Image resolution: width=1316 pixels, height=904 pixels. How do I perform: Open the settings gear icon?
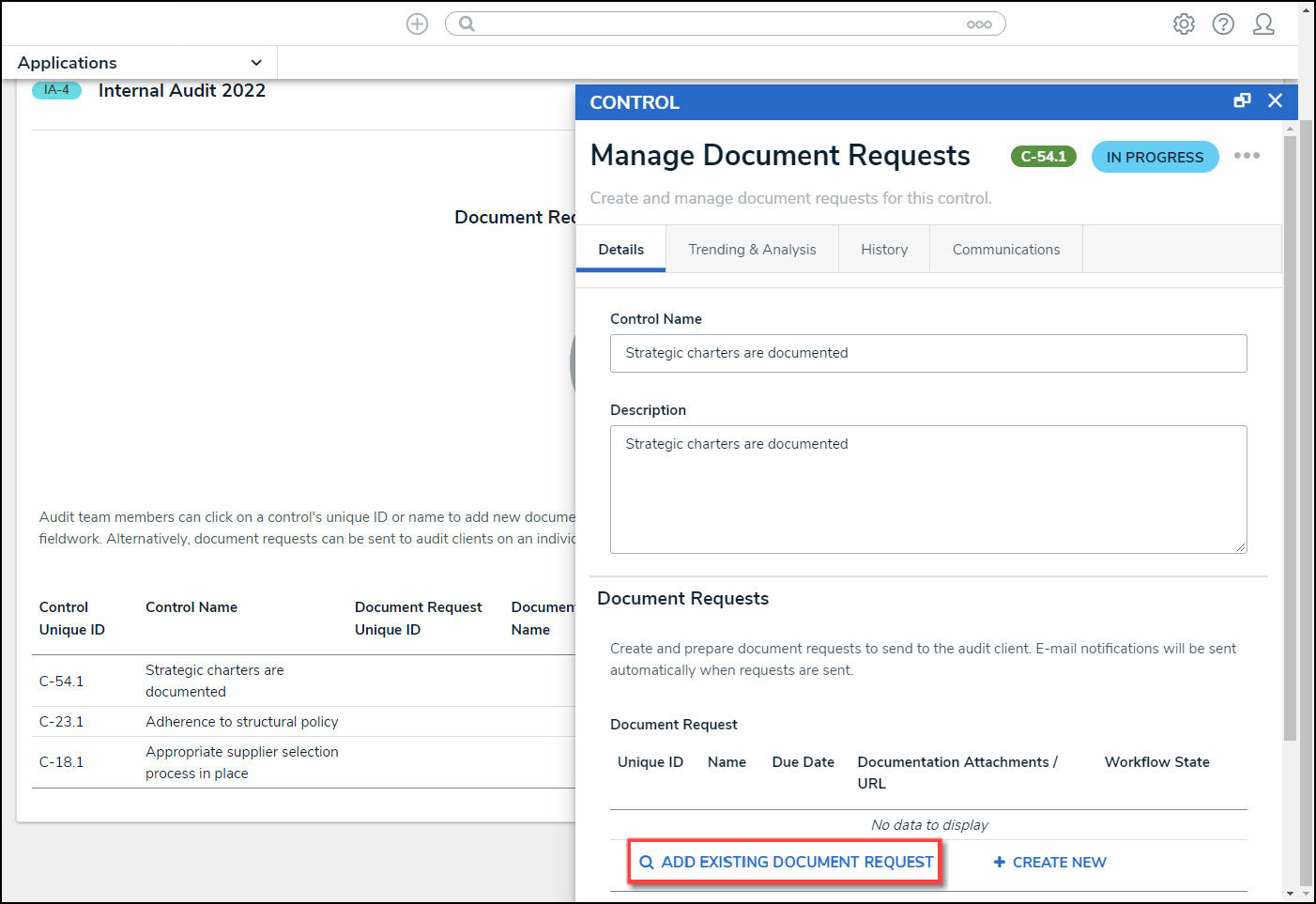click(x=1184, y=24)
